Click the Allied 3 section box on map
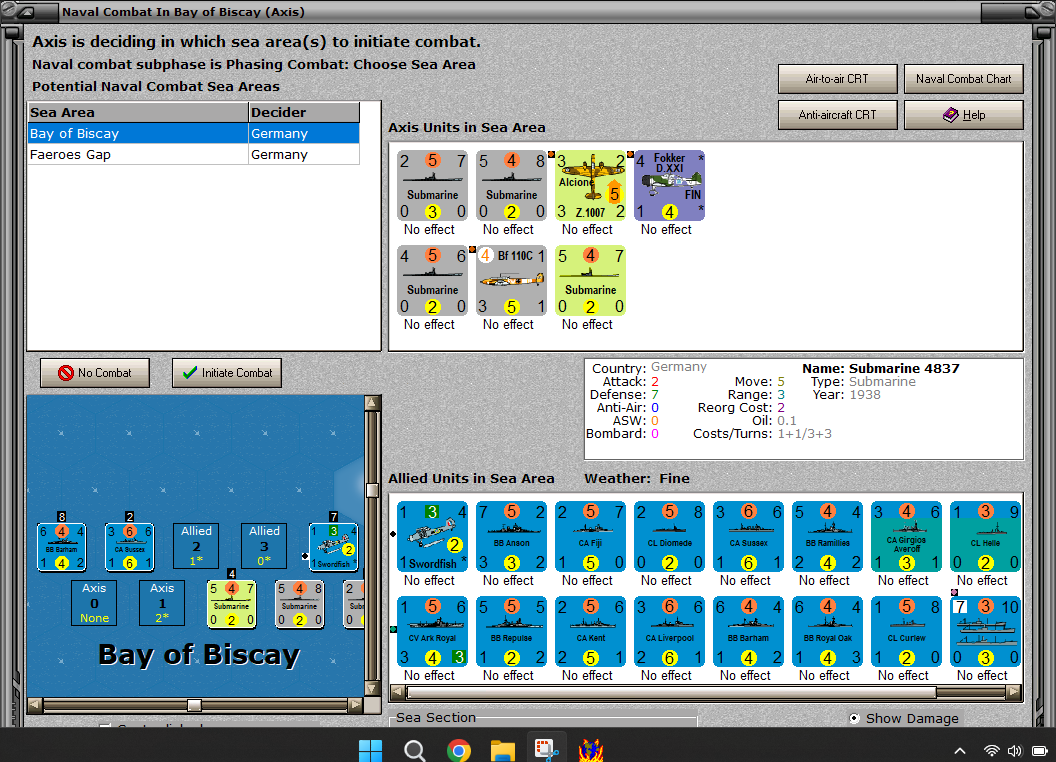 click(x=264, y=546)
